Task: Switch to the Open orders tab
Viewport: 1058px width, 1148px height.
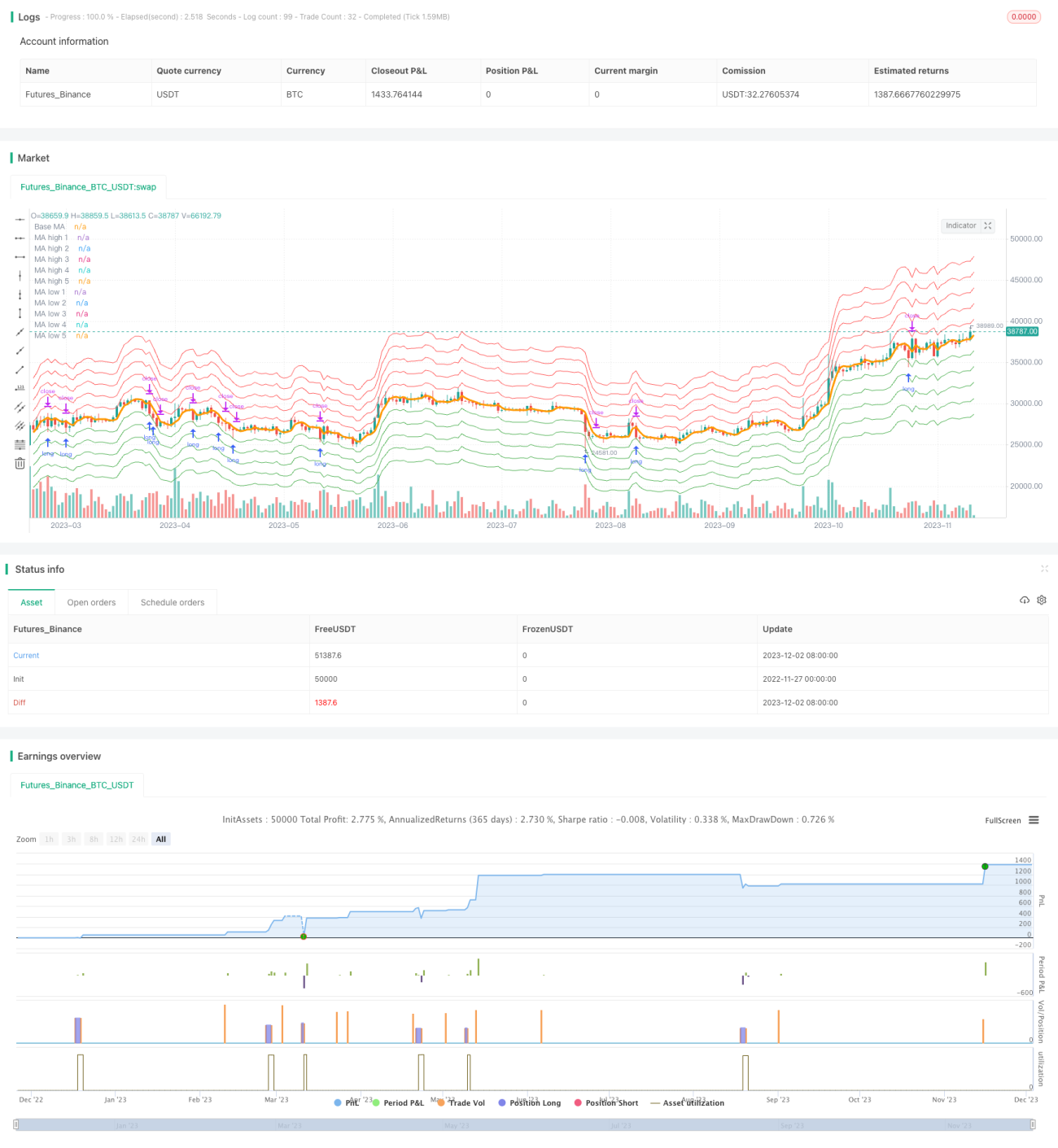Action: click(91, 602)
